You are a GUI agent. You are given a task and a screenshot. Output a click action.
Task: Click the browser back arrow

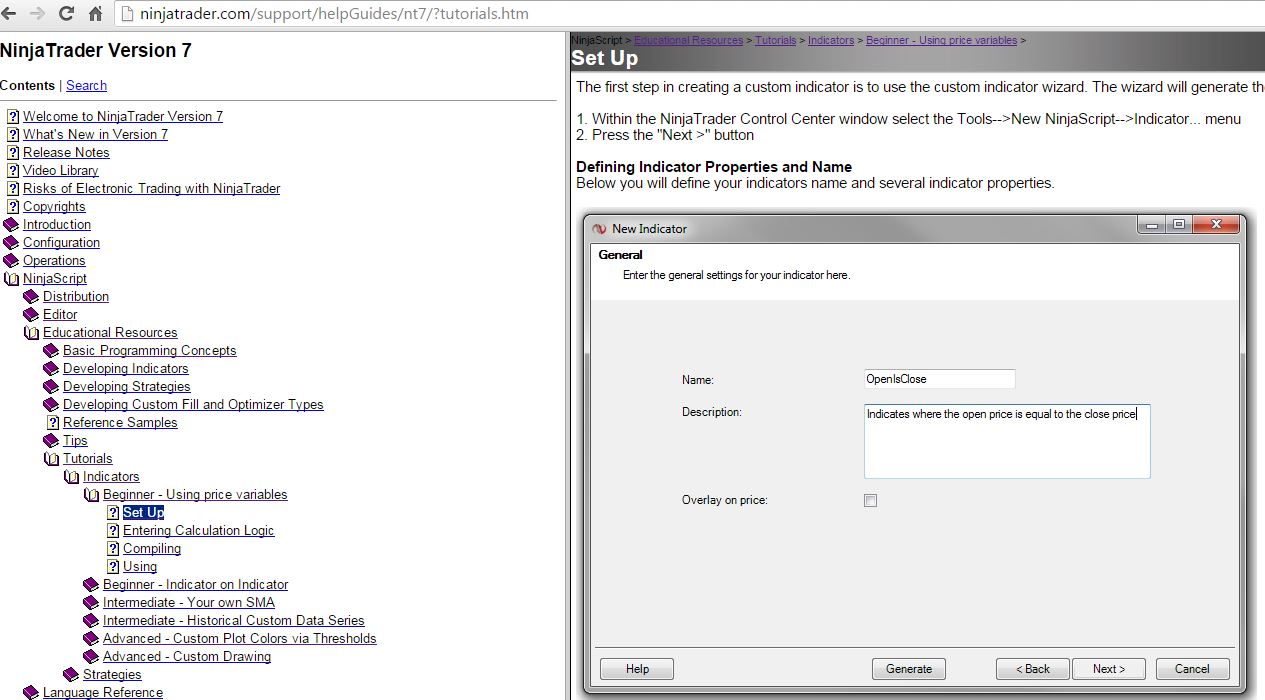[11, 14]
